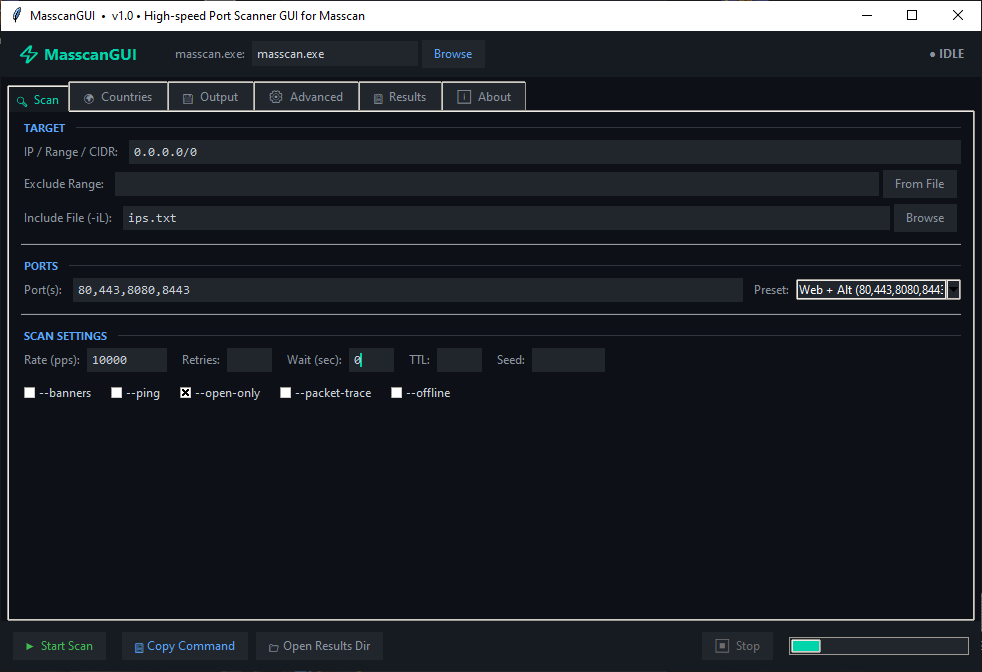982x672 pixels.
Task: Go to the Results tab
Action: (400, 96)
